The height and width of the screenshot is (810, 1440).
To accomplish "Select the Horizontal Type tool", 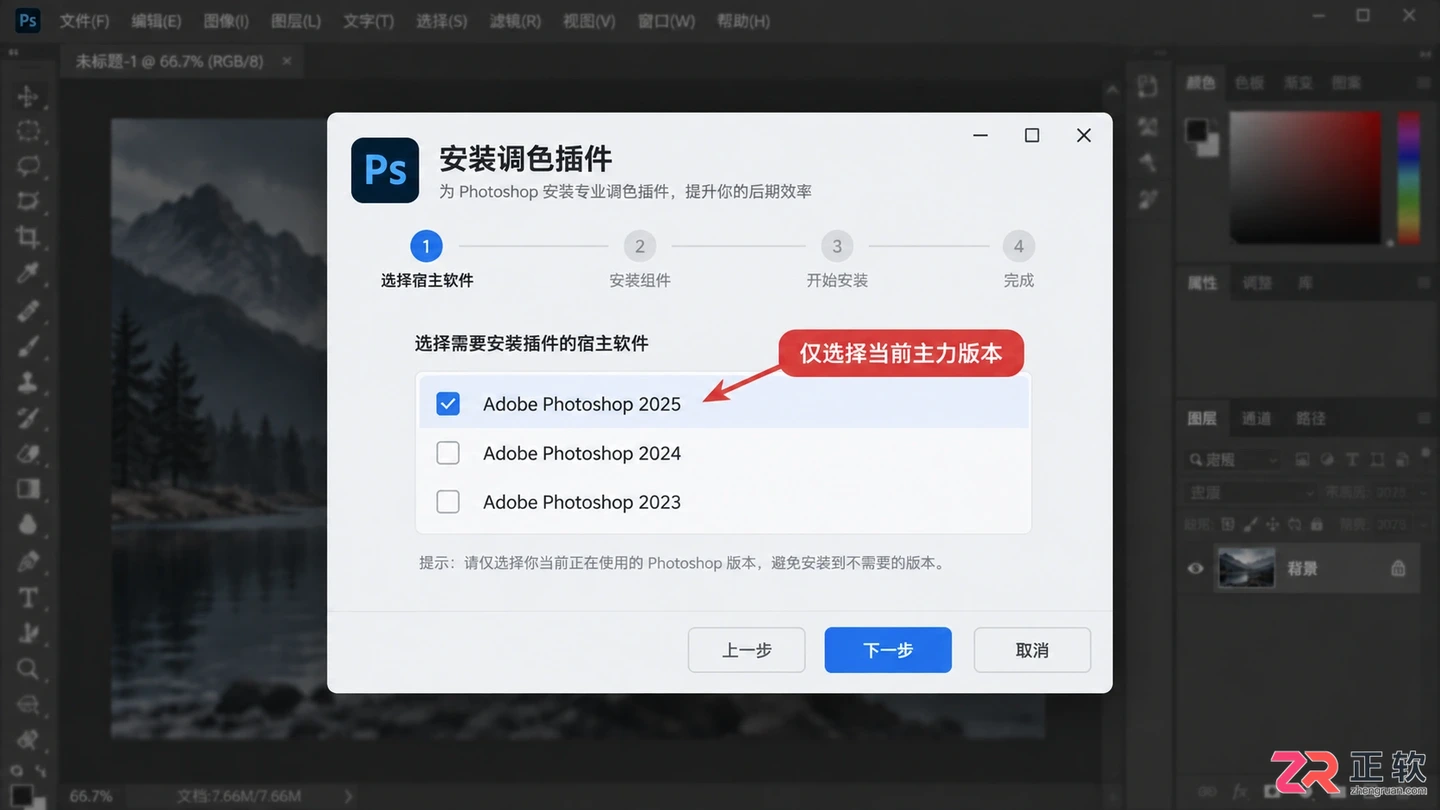I will click(28, 597).
